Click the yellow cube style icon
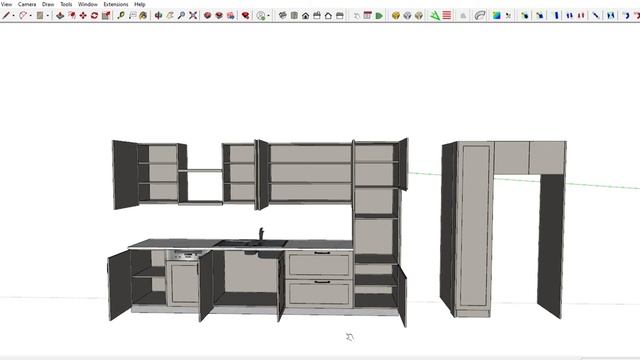Viewport: 640px width, 360px height. click(396, 16)
